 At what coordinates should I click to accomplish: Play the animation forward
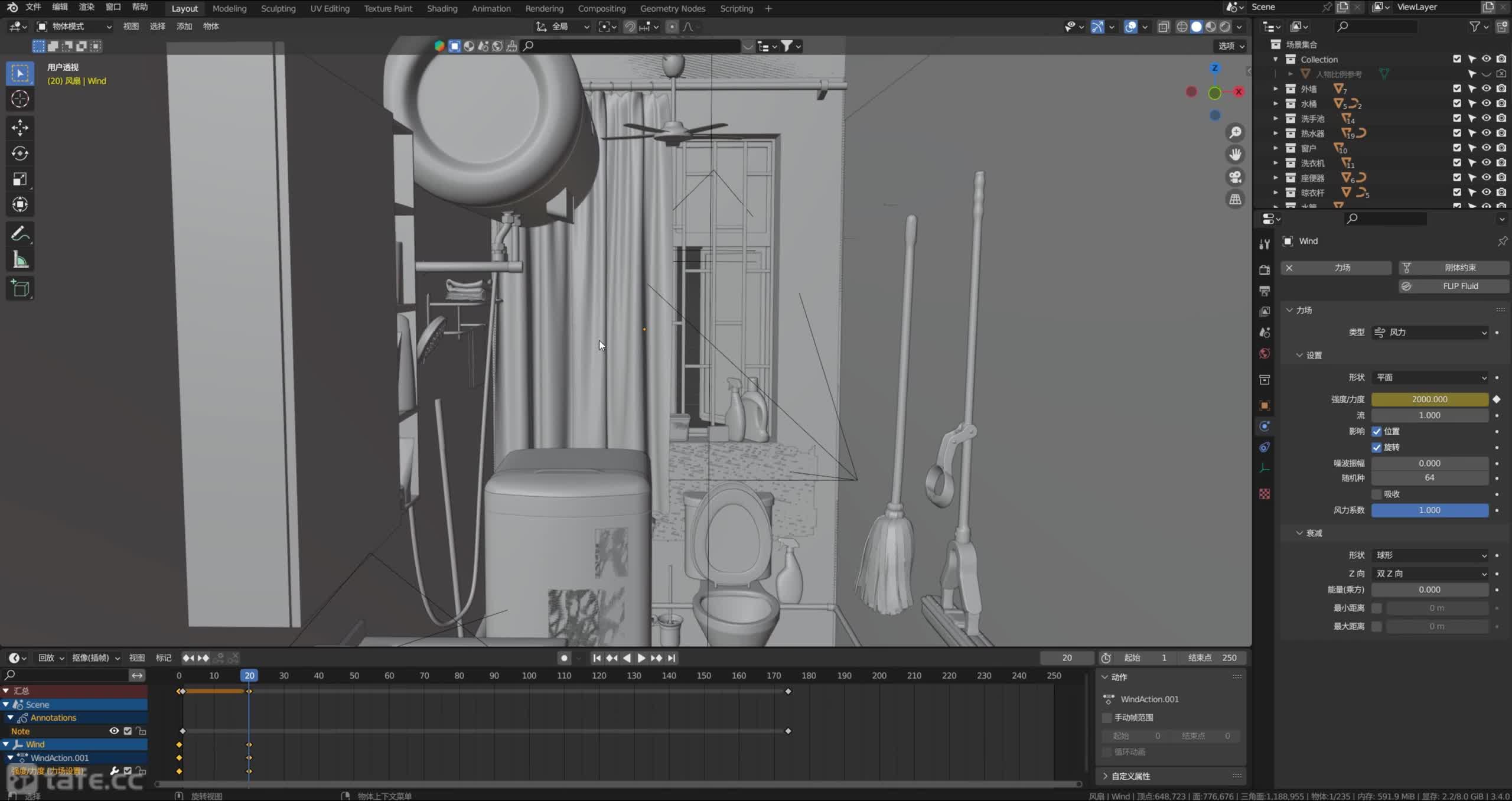click(x=641, y=658)
